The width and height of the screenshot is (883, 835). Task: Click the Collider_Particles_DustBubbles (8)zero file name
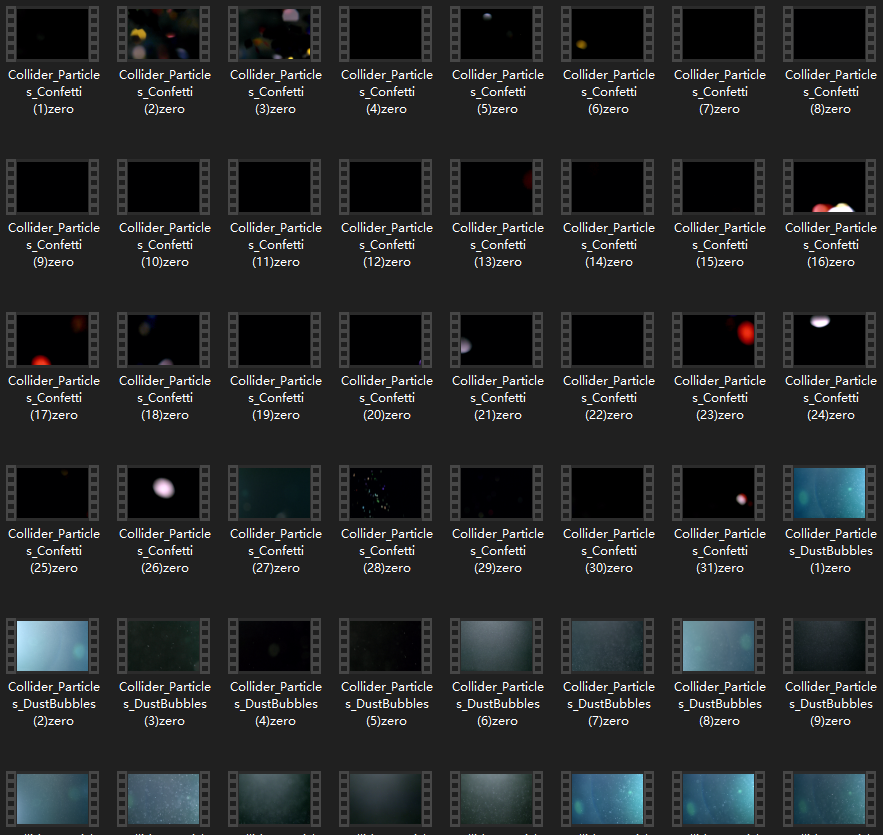point(720,704)
